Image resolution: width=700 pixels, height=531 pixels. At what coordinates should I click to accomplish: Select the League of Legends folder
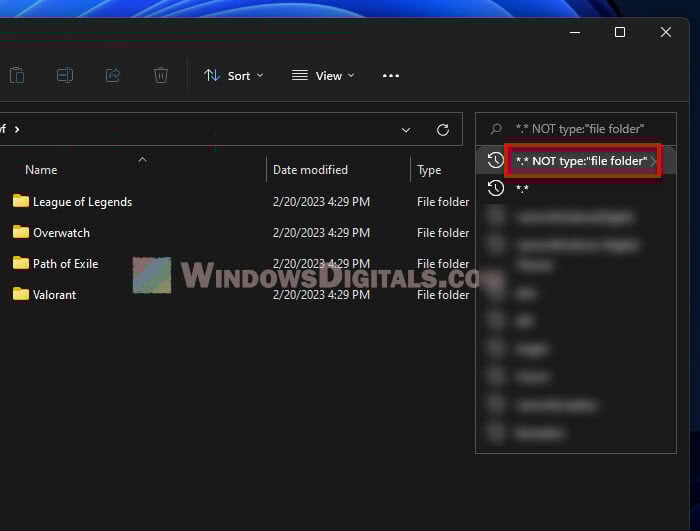point(83,202)
